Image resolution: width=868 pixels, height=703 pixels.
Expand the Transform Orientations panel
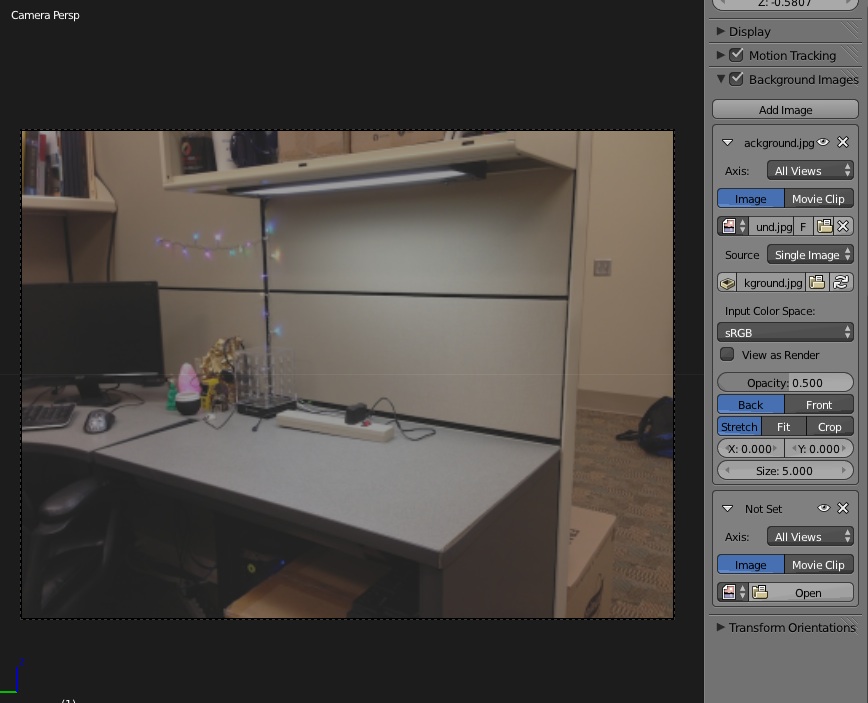[785, 628]
